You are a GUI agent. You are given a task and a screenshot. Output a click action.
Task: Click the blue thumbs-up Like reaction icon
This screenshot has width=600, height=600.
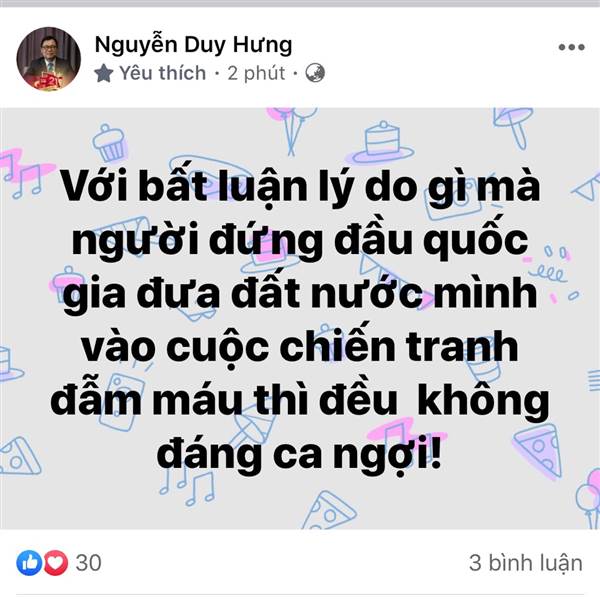pyautogui.click(x=29, y=562)
